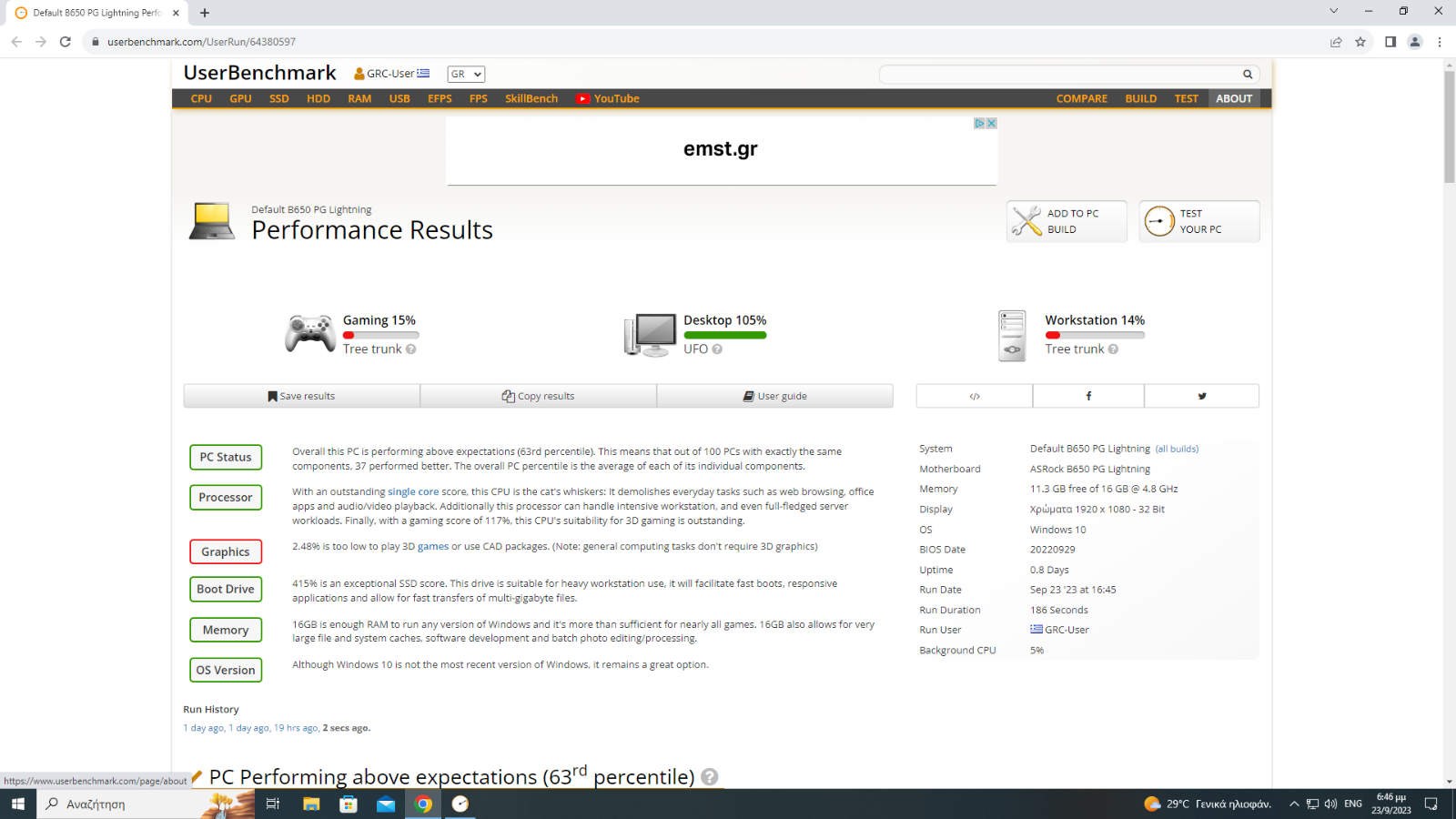
Task: Jump to Graphics section
Action: pyautogui.click(x=226, y=551)
